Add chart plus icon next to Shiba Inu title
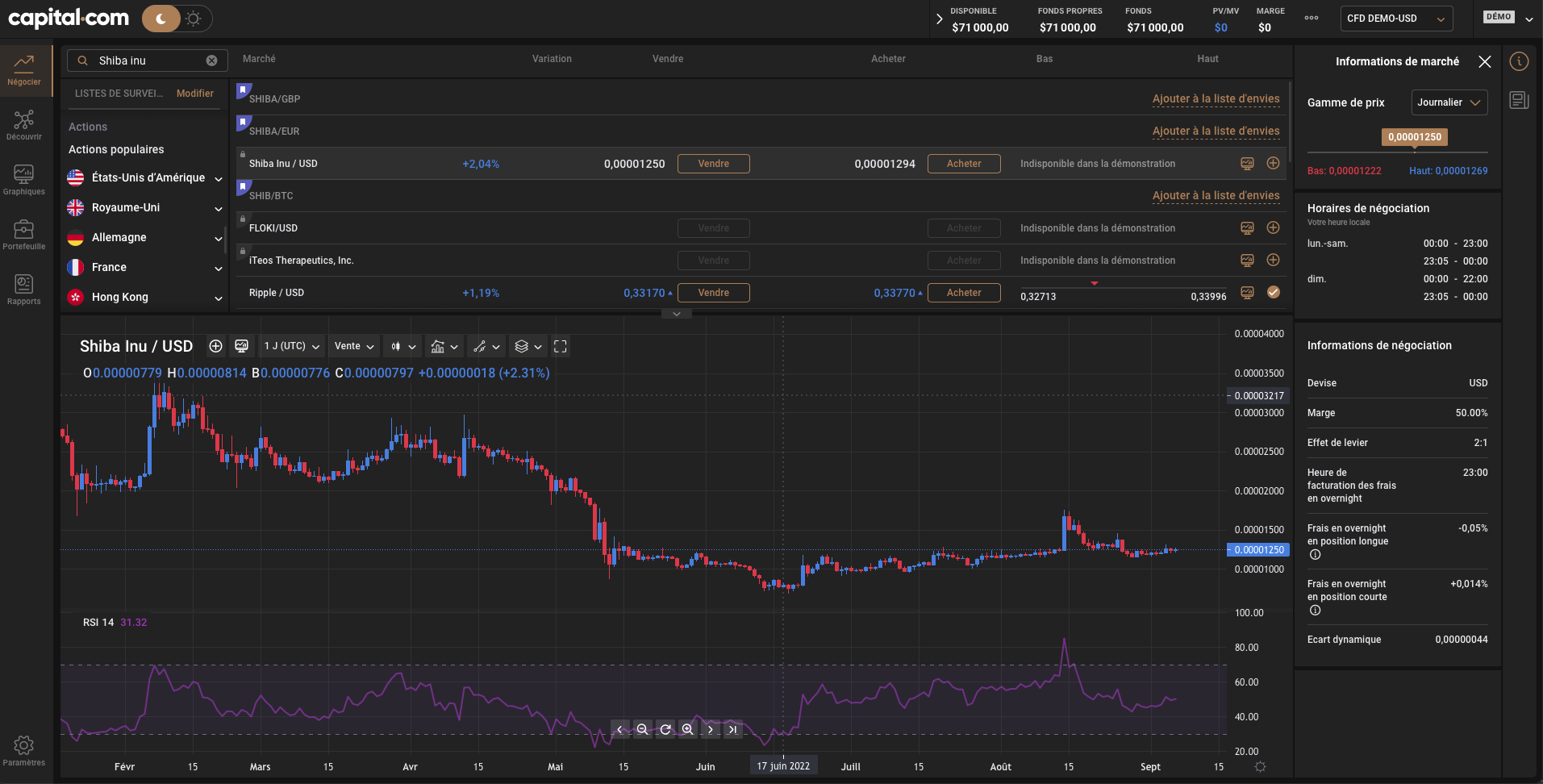 pyautogui.click(x=215, y=346)
